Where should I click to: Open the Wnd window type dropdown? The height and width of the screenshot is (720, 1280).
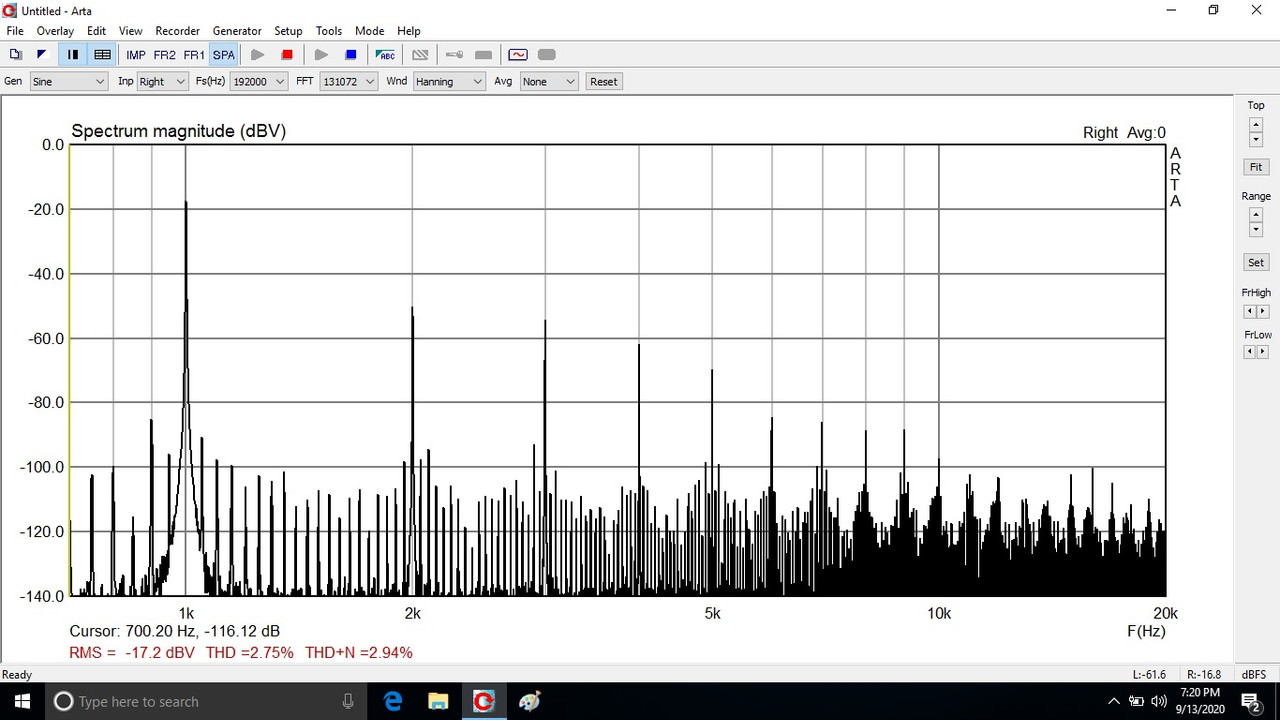pyautogui.click(x=449, y=82)
